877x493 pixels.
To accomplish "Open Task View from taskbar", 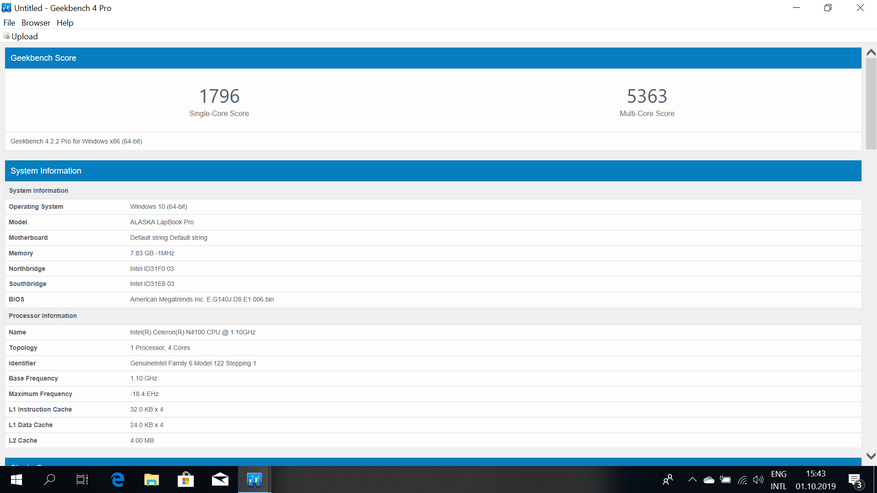I will 82,480.
